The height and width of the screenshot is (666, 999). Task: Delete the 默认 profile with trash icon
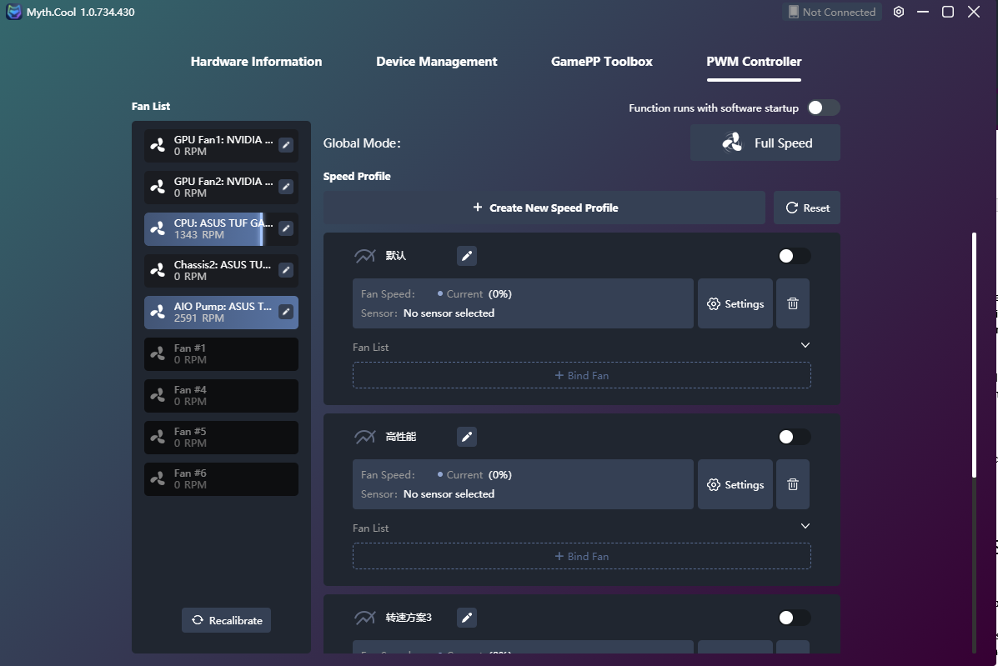coord(793,303)
